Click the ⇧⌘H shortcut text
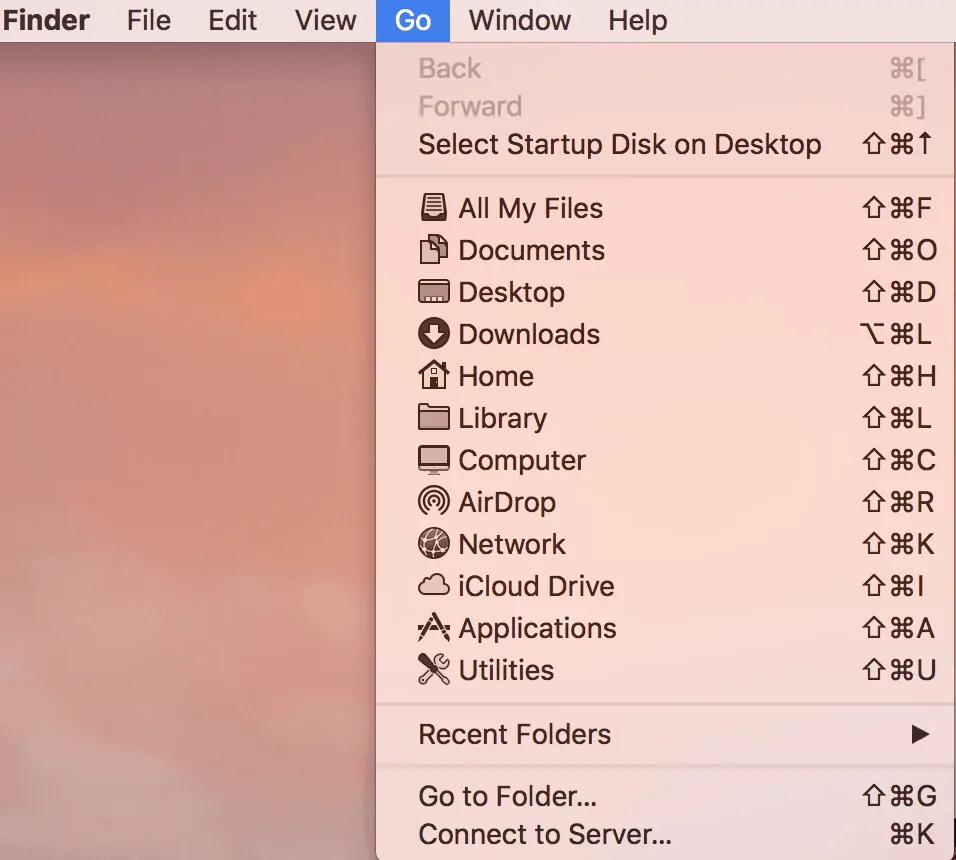 [899, 376]
